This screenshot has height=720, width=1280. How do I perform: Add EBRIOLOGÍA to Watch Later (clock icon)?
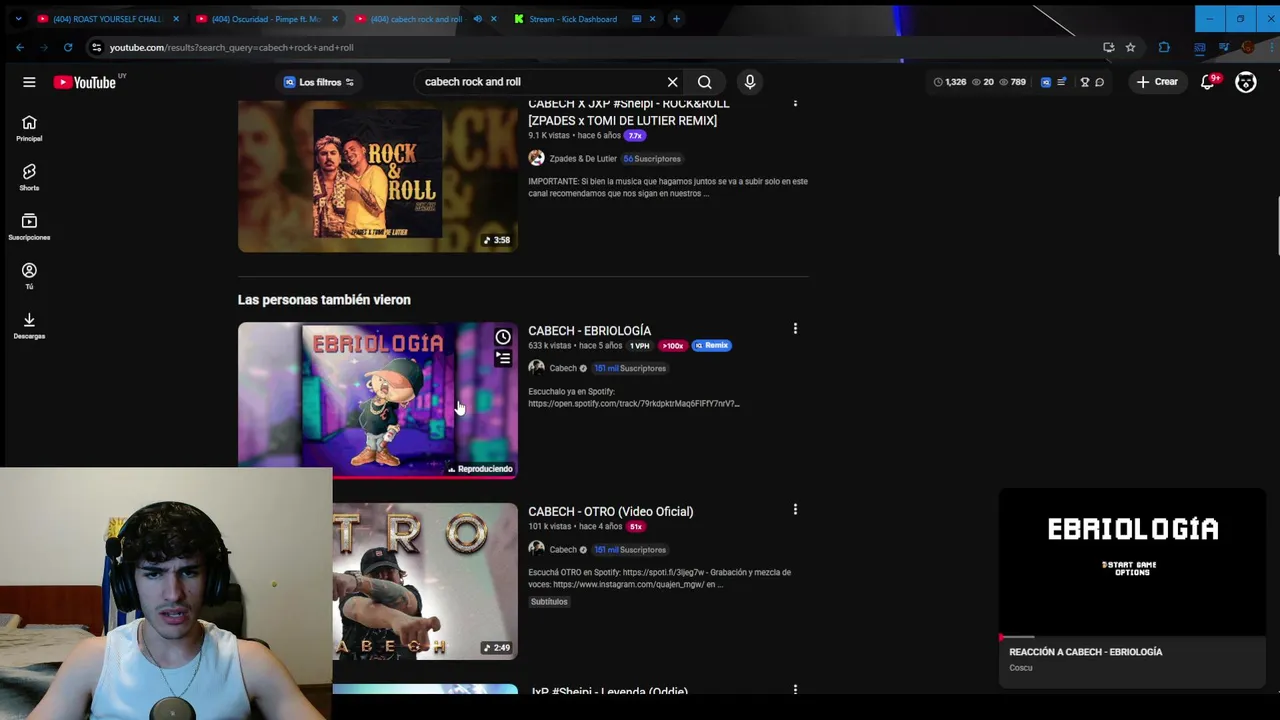tap(503, 337)
